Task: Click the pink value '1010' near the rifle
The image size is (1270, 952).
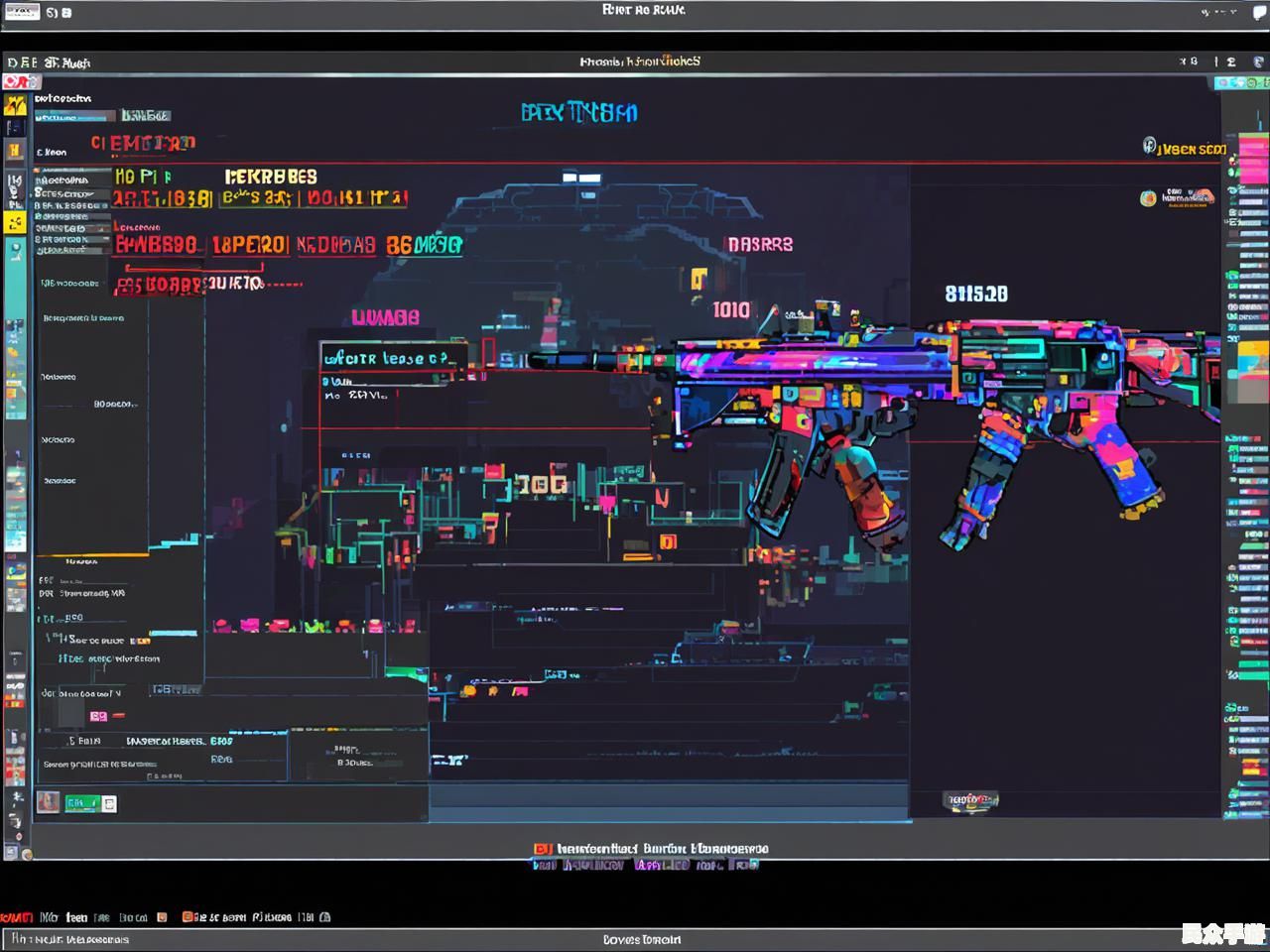Action: [x=731, y=310]
